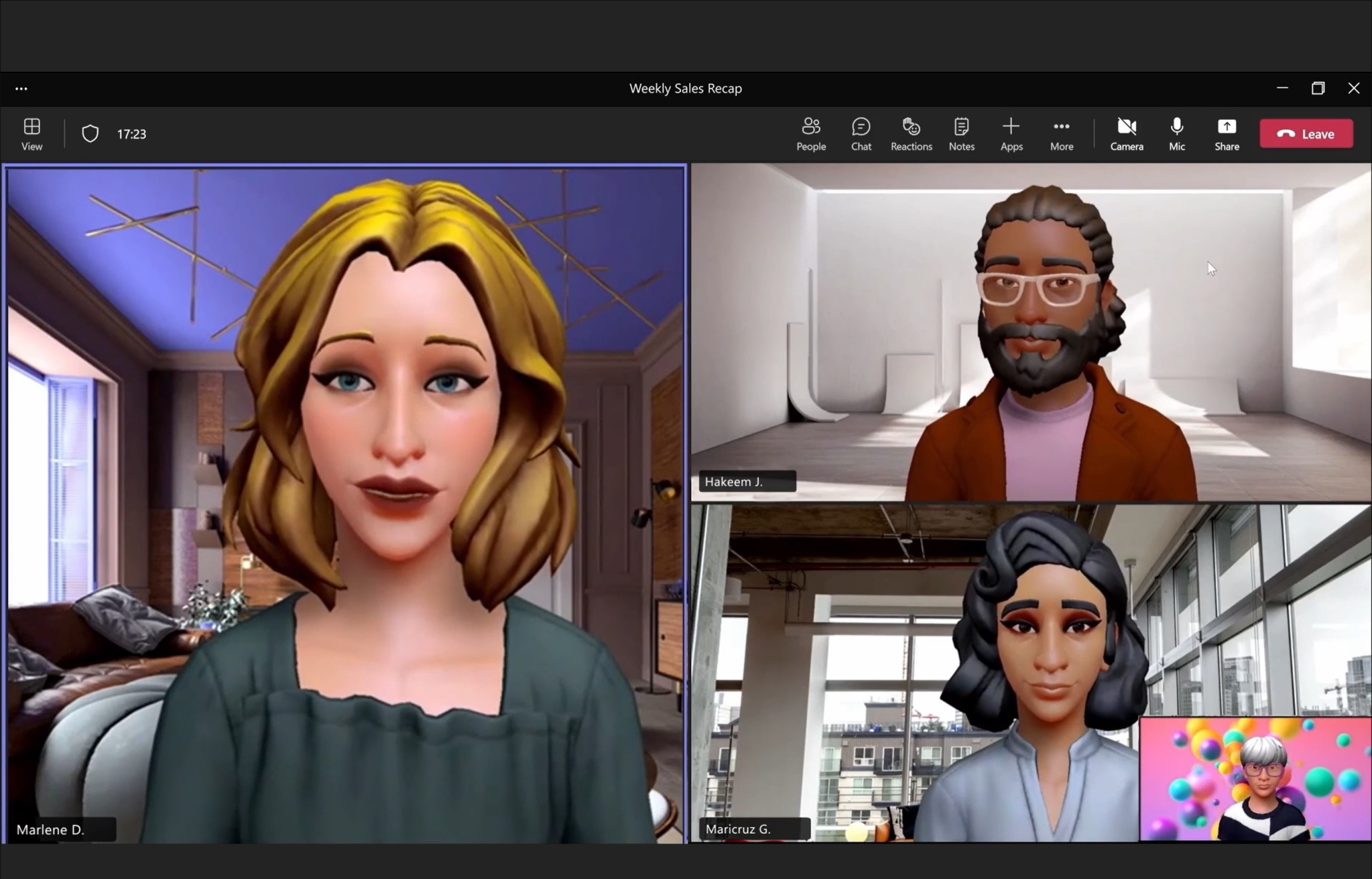Select Marlene D.'s video tile

click(345, 503)
